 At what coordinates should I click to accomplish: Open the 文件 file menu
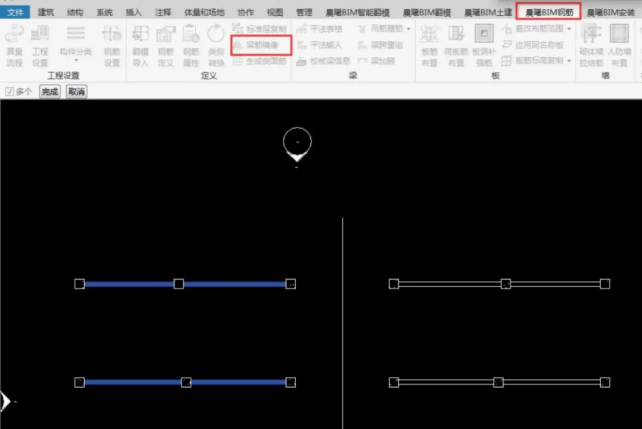[15, 12]
